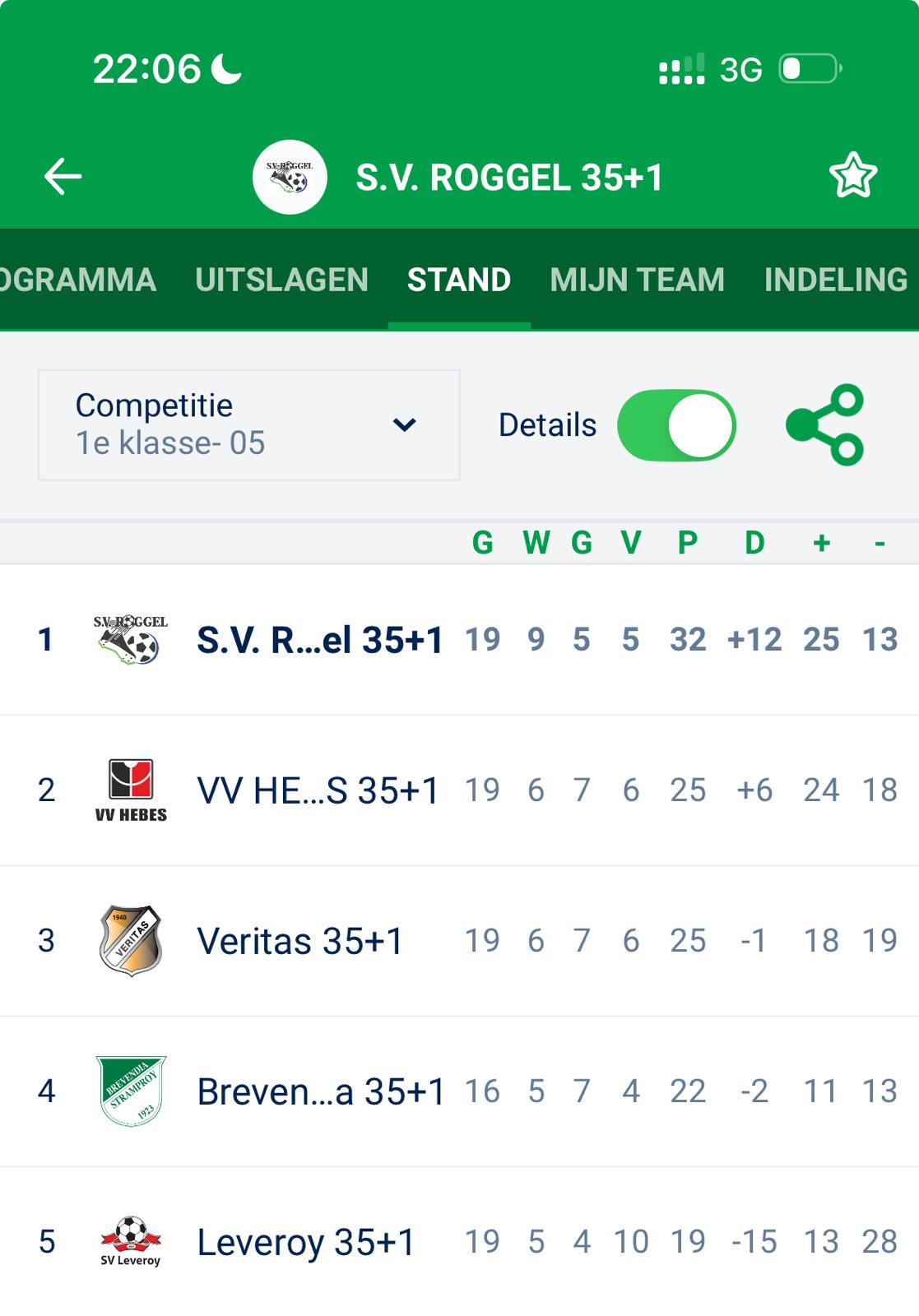Select the Stand tab

(459, 280)
